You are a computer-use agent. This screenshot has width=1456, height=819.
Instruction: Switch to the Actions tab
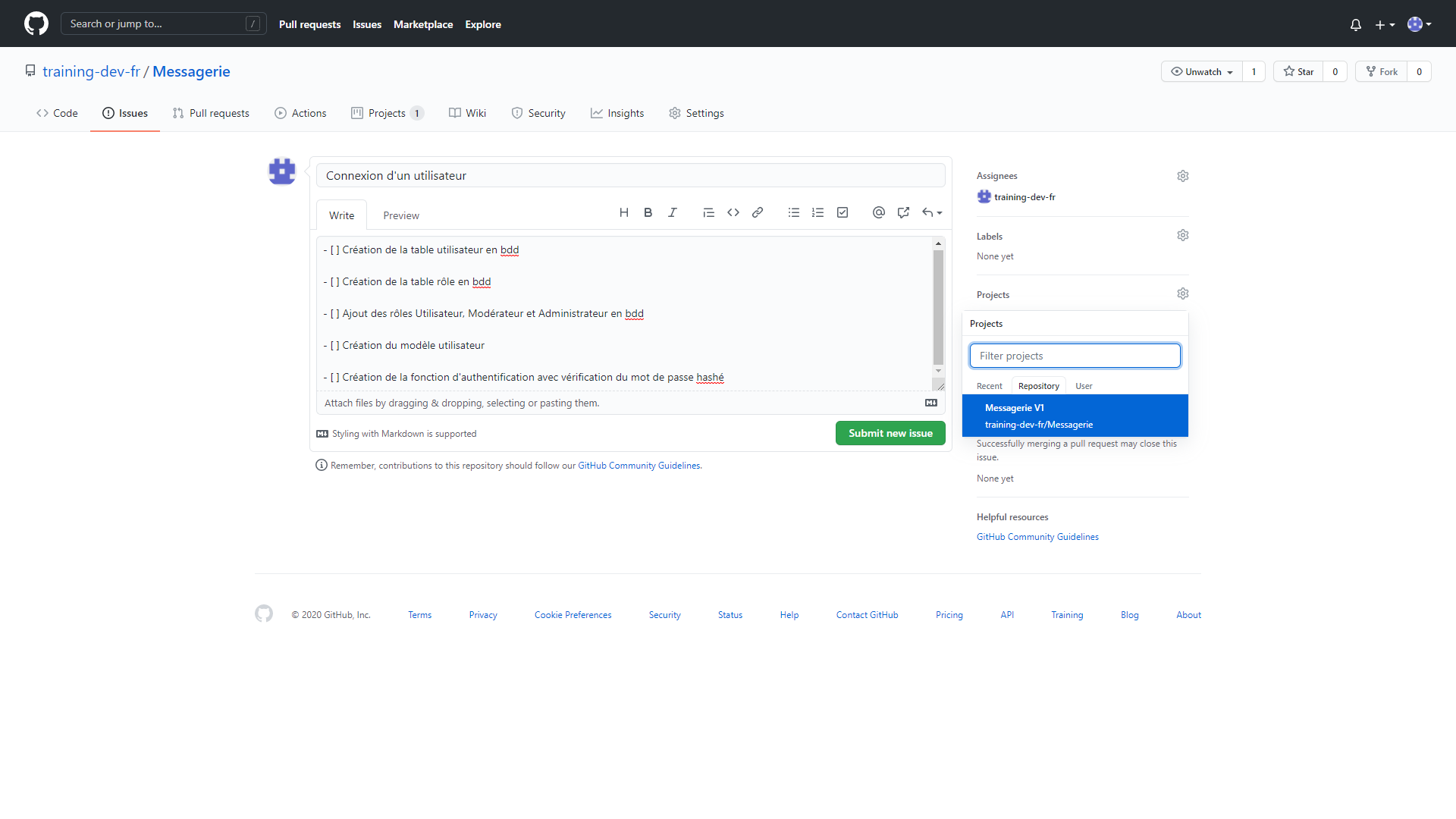pos(300,113)
